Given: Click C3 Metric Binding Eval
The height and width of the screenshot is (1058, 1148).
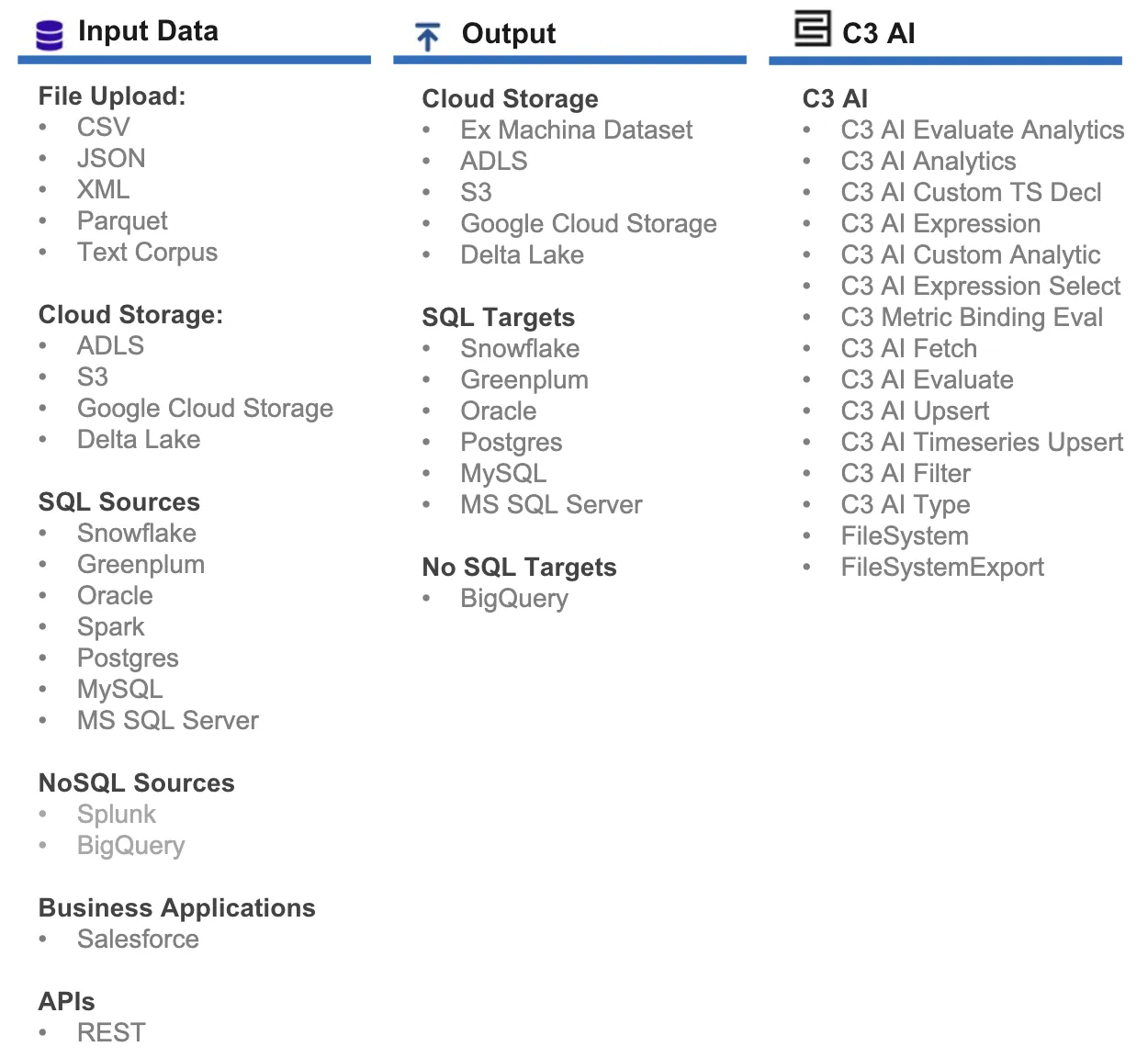Looking at the screenshot, I should tap(972, 317).
